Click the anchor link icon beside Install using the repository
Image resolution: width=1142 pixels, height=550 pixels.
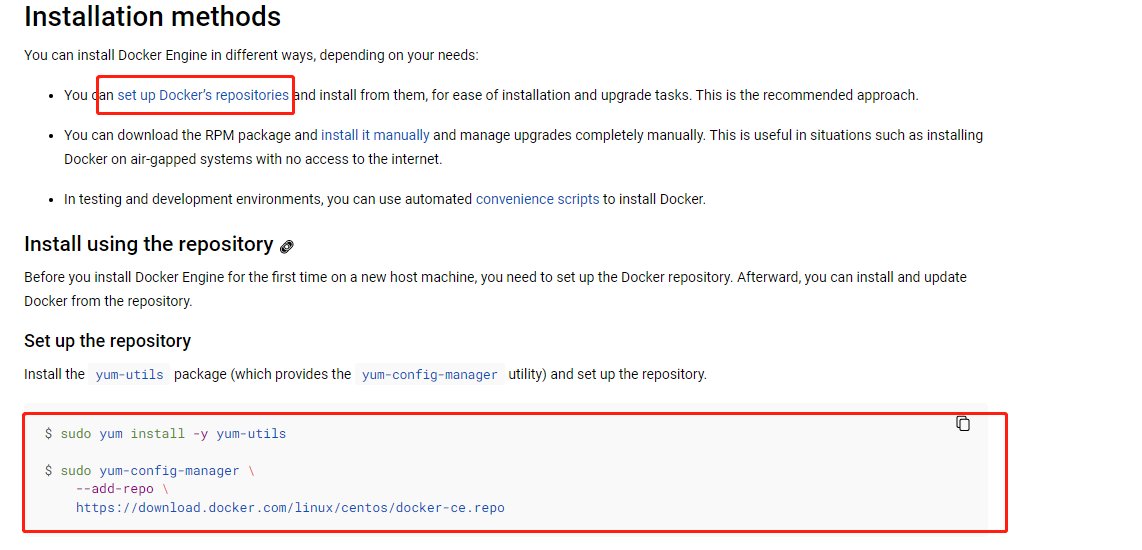pos(287,246)
